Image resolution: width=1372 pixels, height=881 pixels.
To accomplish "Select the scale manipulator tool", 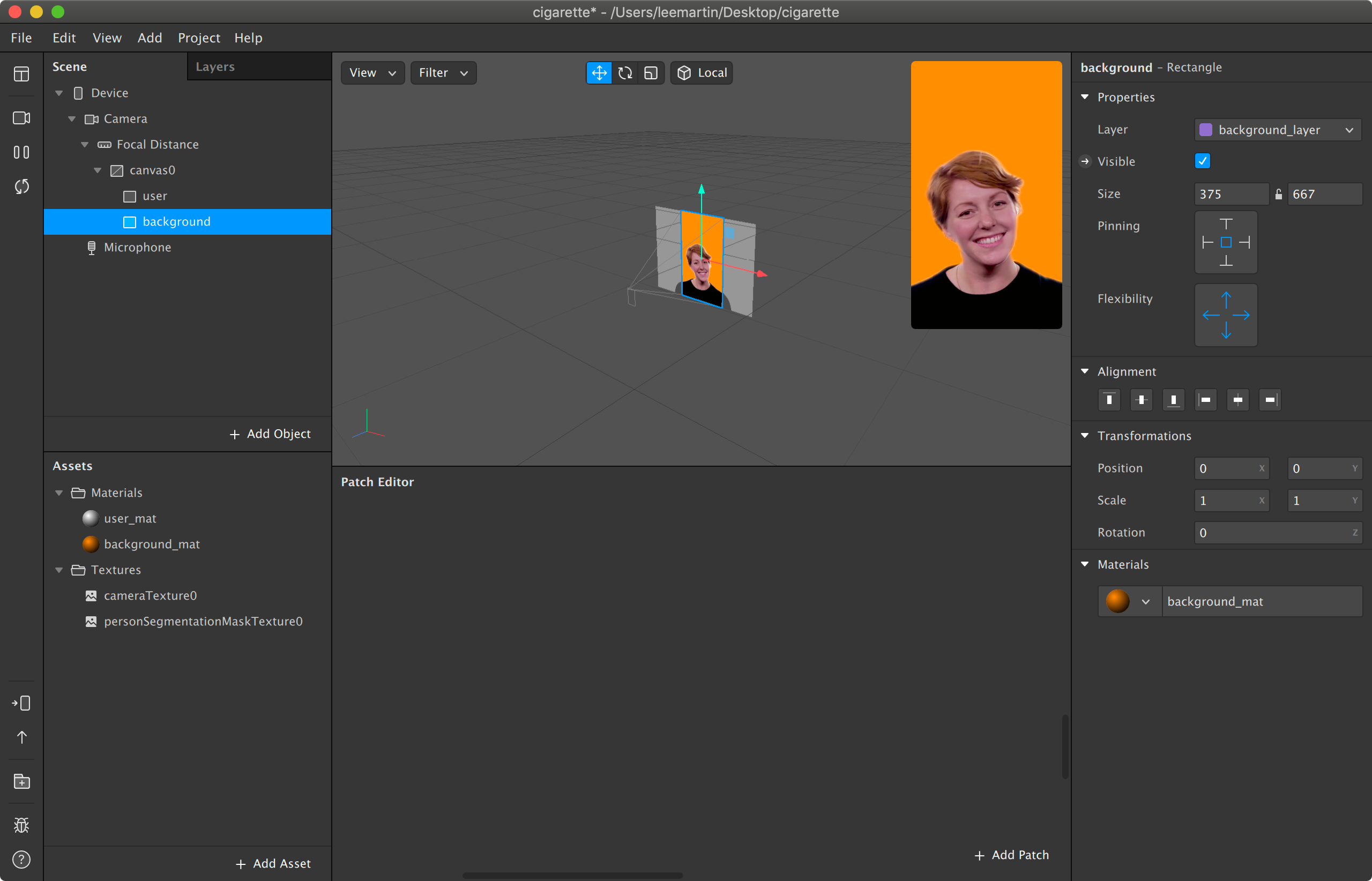I will pyautogui.click(x=651, y=73).
